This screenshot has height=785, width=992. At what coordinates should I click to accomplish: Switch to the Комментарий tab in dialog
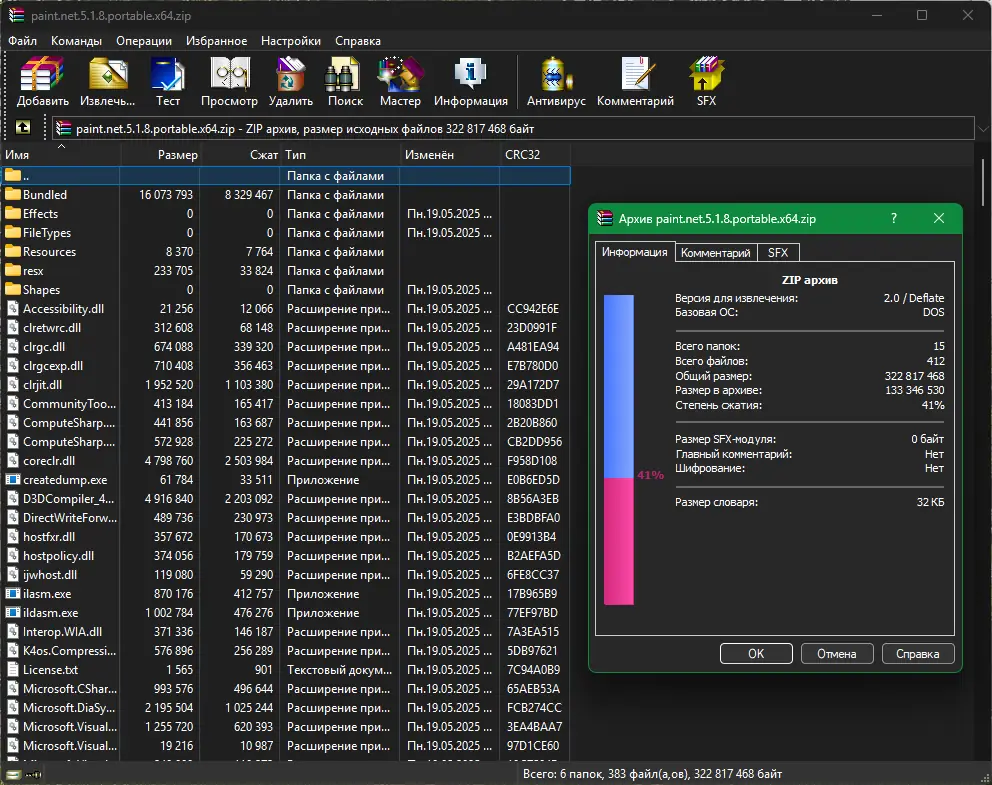[x=715, y=253]
